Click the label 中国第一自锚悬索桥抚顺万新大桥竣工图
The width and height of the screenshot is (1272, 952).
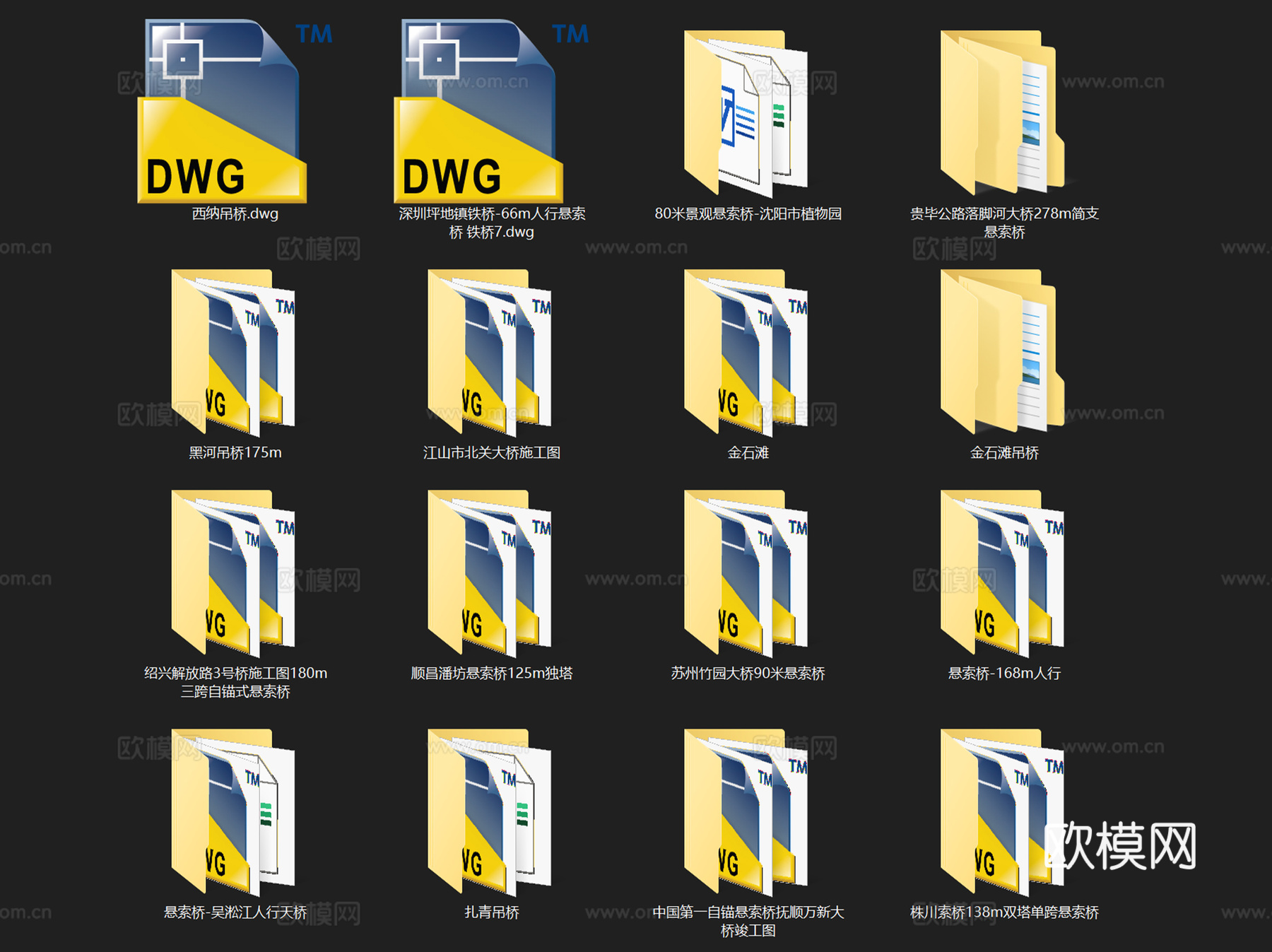748,922
